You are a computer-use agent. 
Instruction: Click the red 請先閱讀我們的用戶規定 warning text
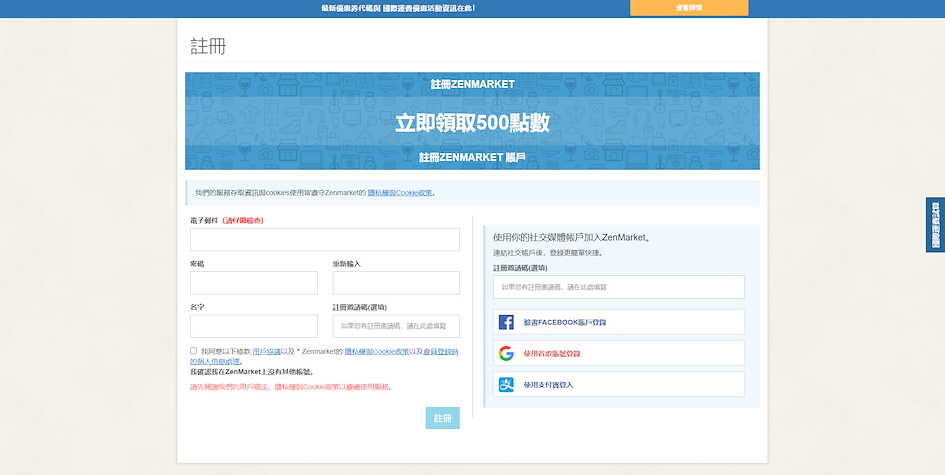[x=292, y=387]
